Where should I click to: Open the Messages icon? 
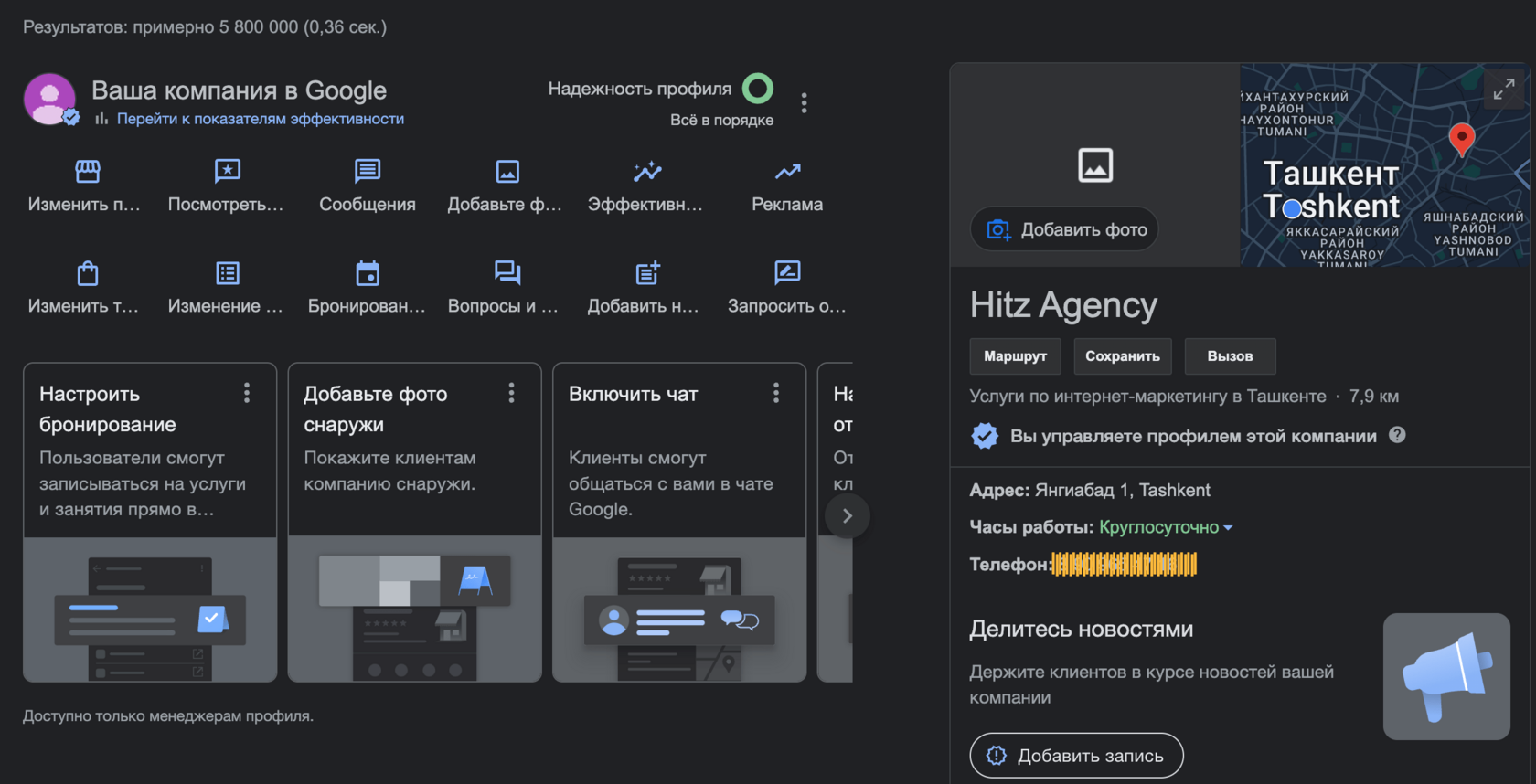coord(368,171)
